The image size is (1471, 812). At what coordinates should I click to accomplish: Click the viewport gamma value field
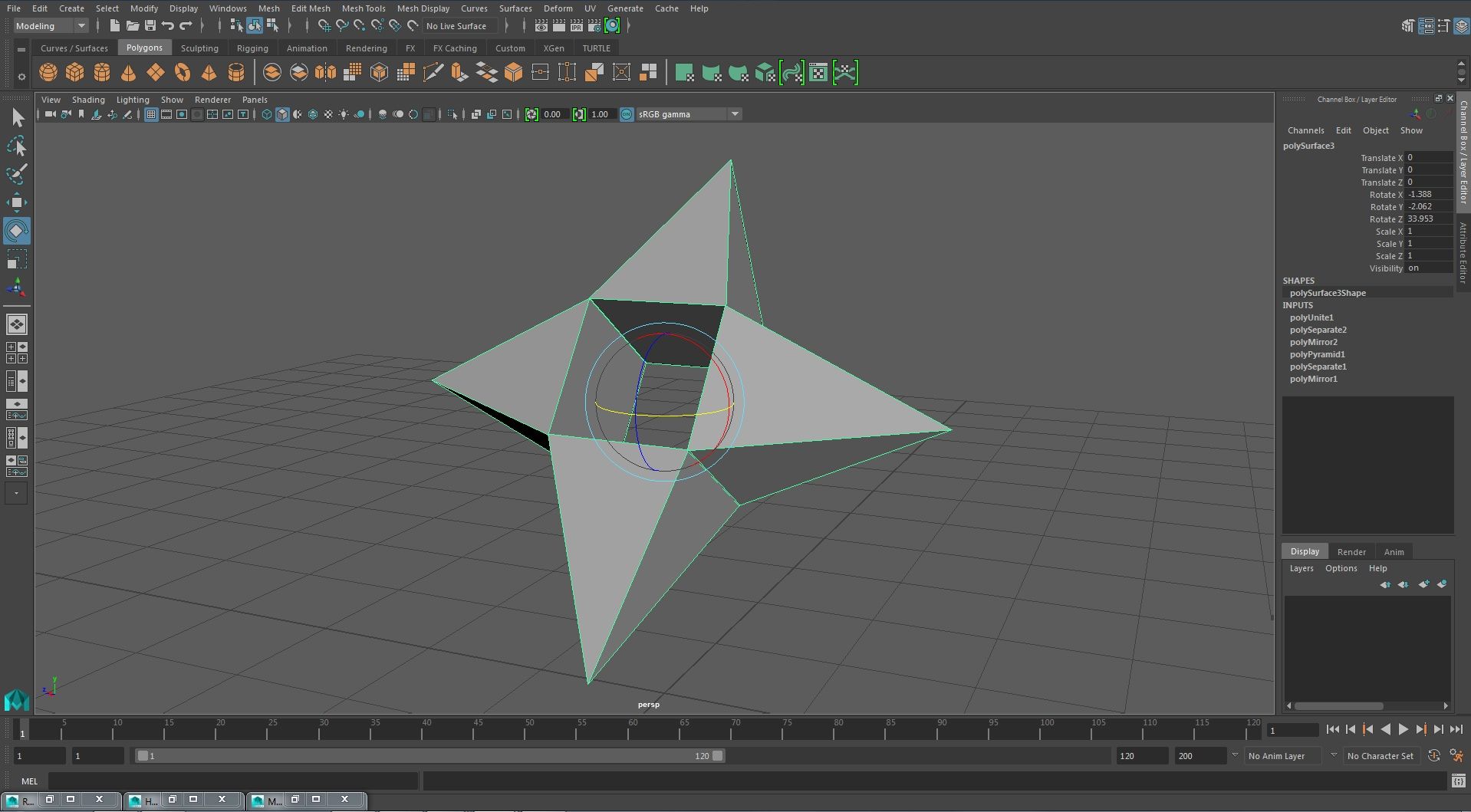click(601, 114)
